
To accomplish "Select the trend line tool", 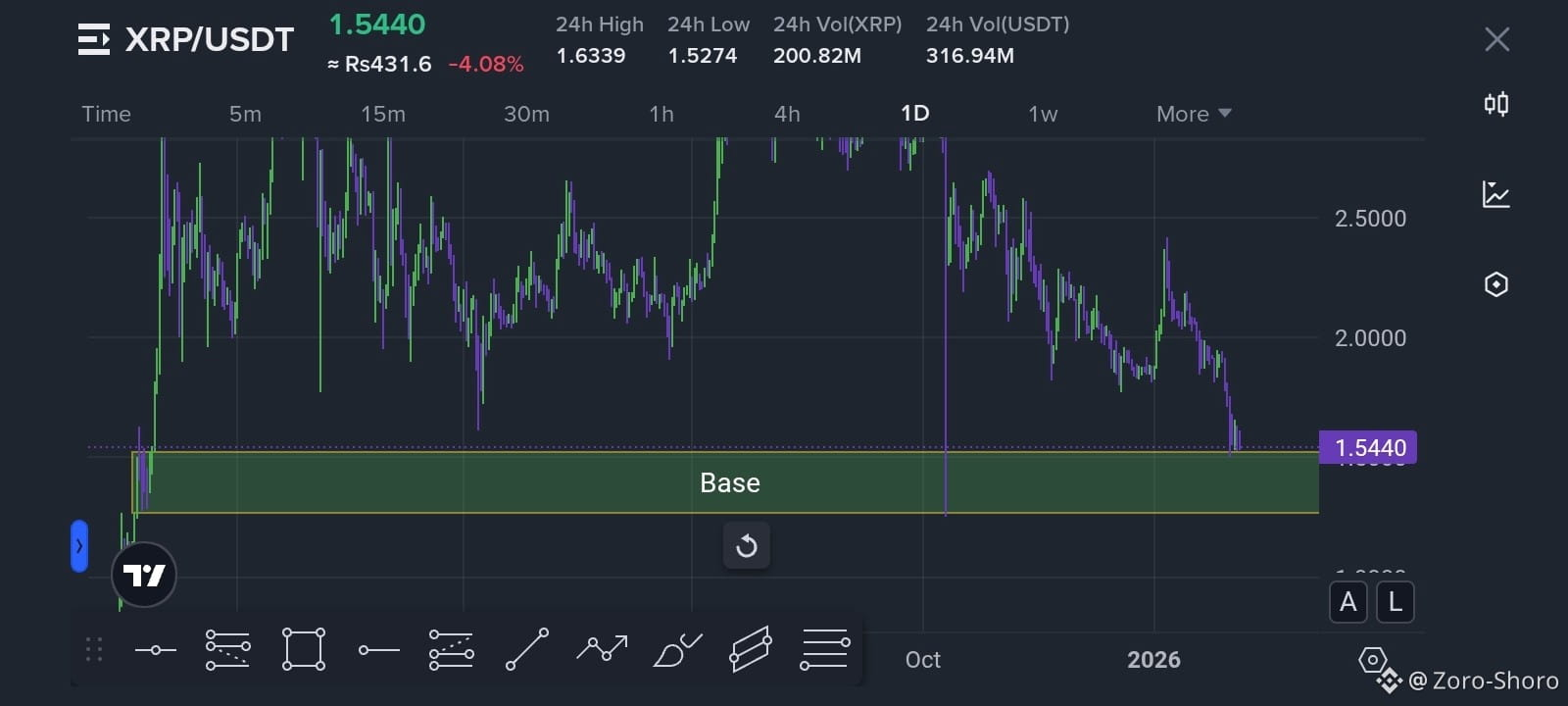I will click(x=527, y=649).
